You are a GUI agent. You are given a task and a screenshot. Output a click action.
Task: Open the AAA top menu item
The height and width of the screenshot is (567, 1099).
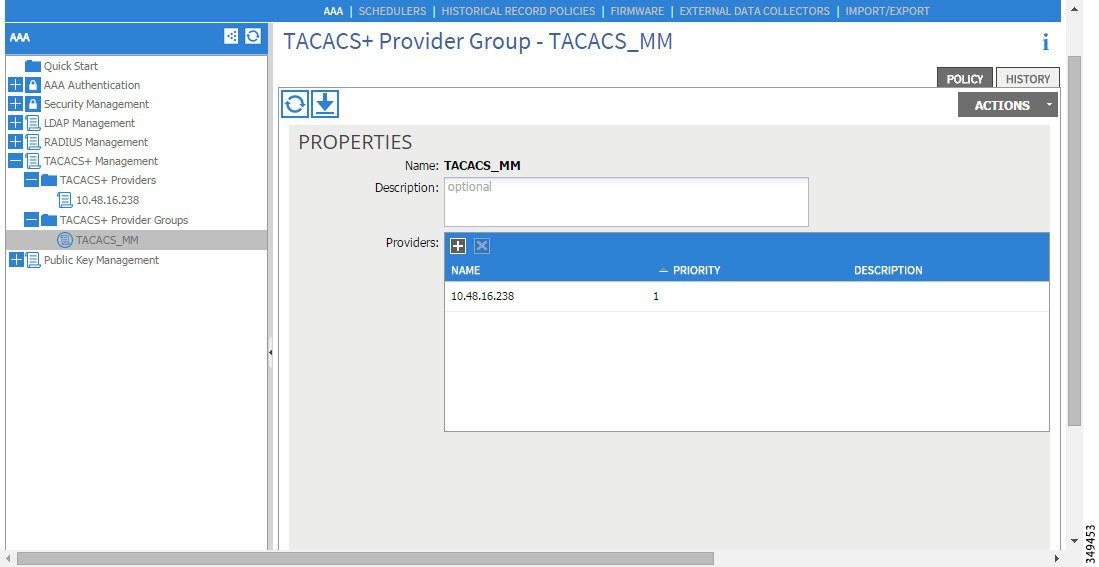(333, 11)
